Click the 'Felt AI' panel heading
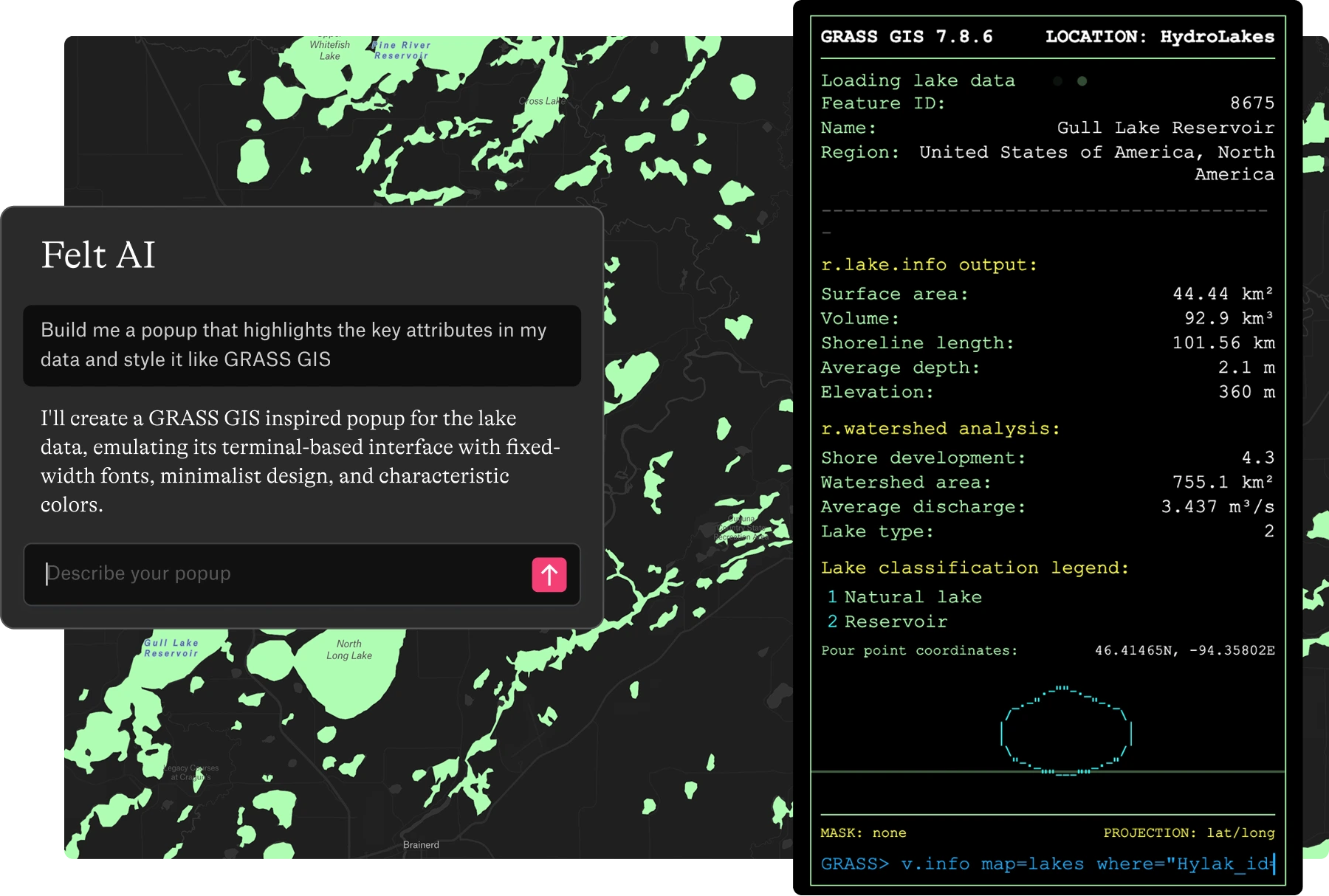The width and height of the screenshot is (1329, 896). pos(98,255)
